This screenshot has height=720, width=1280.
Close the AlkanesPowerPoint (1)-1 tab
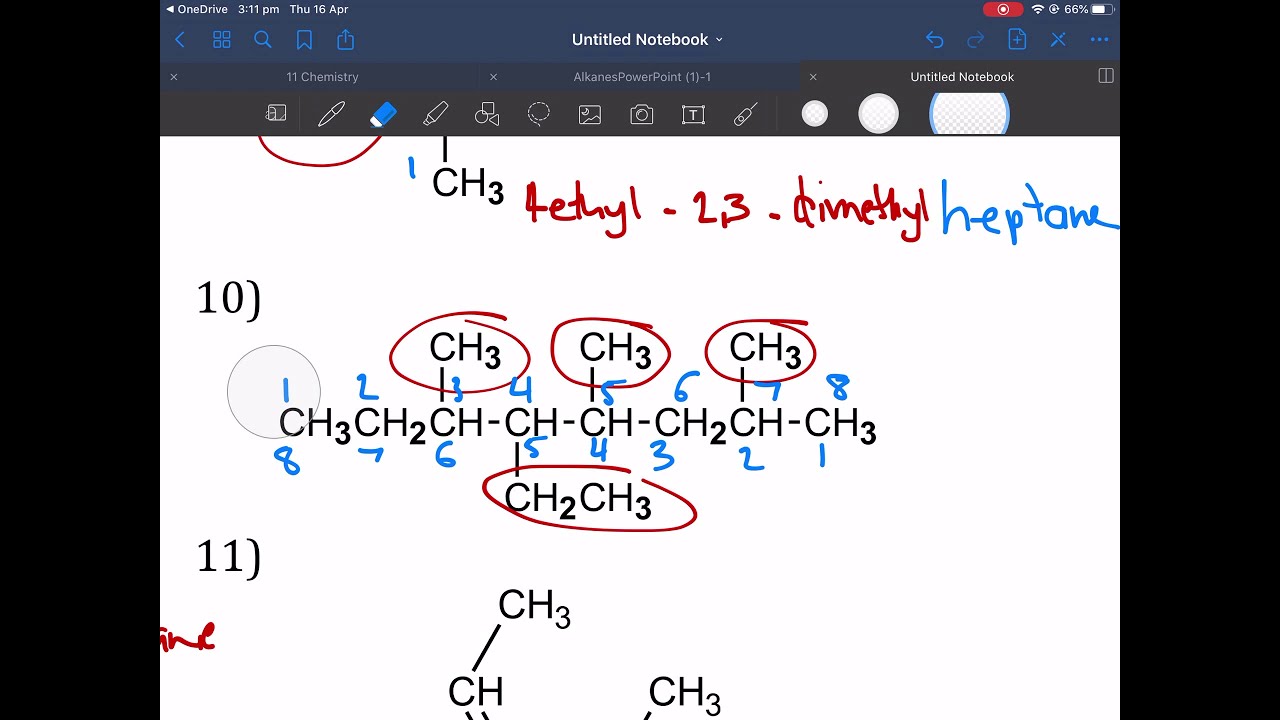[x=493, y=77]
